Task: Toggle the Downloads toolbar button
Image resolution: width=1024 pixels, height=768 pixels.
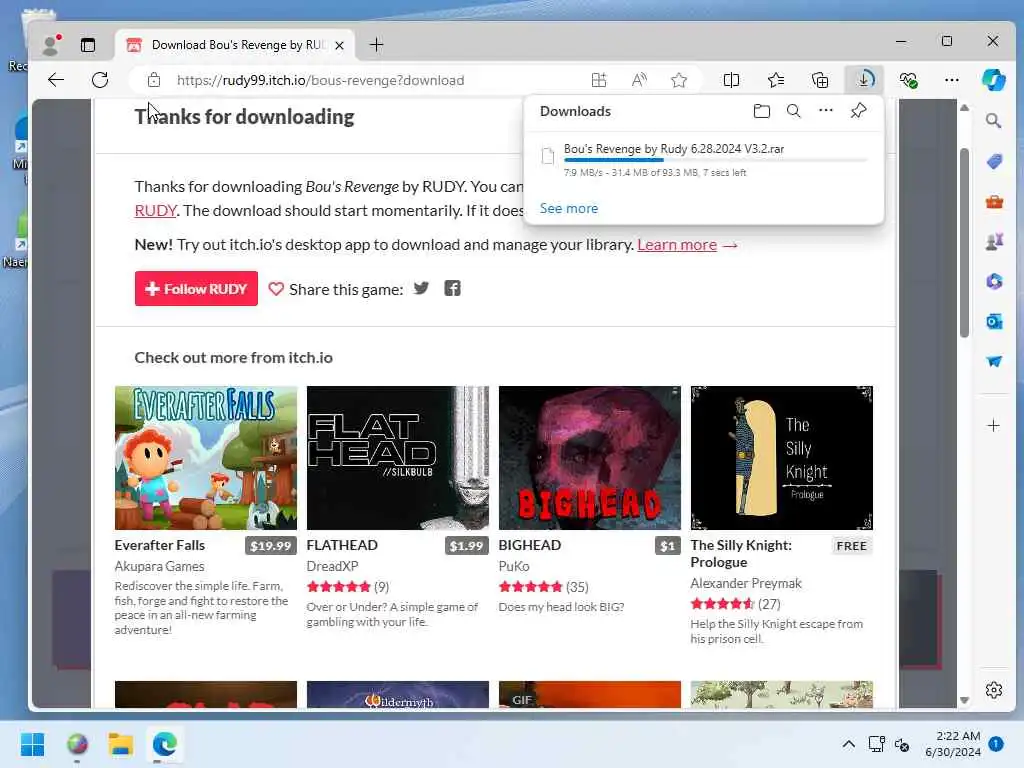Action: pyautogui.click(x=864, y=80)
